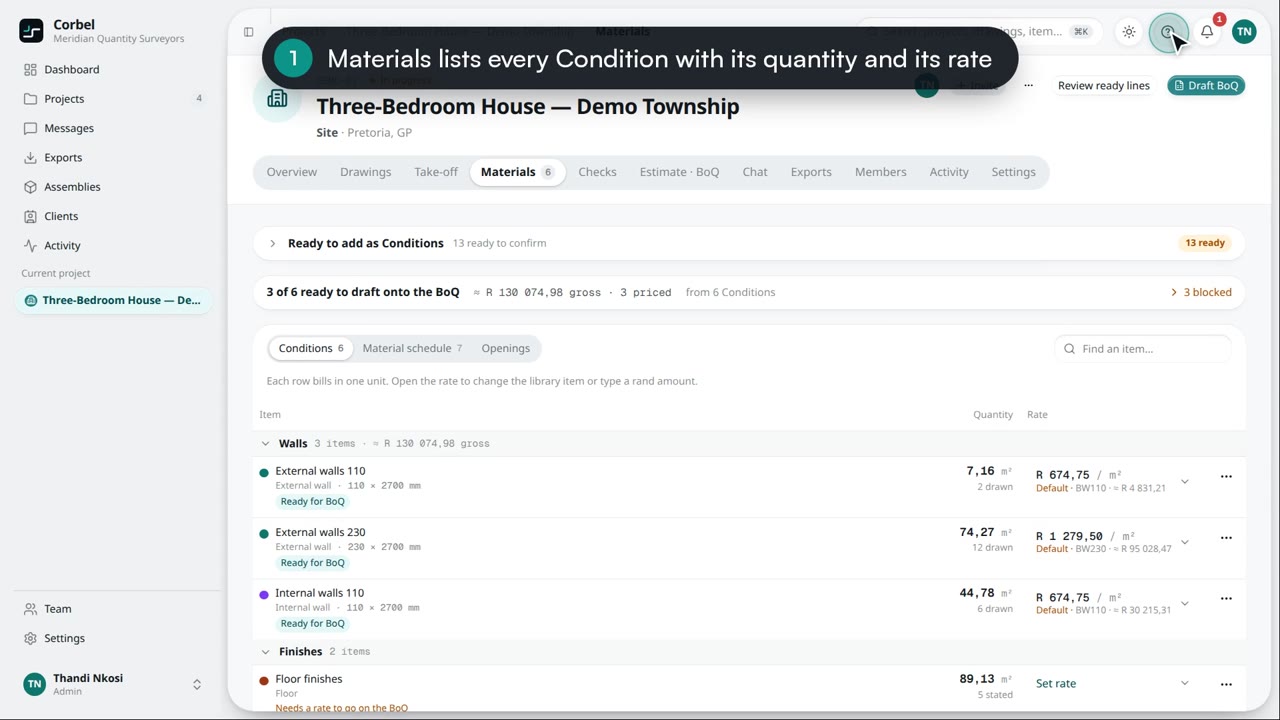Toggle the sidebar collapse icon

pos(249,32)
